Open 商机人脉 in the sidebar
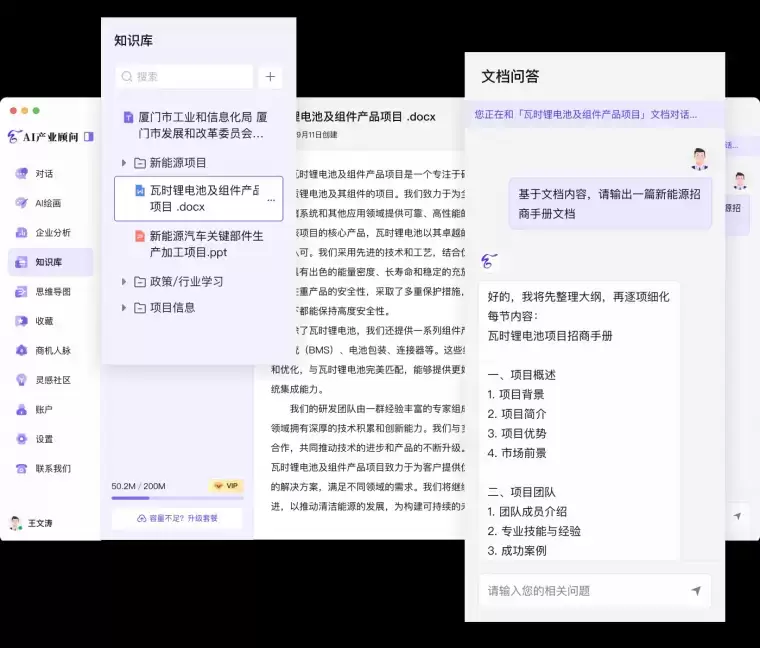Viewport: 760px width, 648px height. click(x=52, y=350)
